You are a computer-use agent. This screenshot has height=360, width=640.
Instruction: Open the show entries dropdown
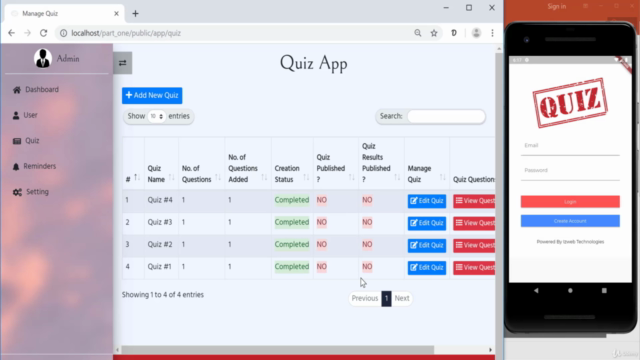(156, 116)
